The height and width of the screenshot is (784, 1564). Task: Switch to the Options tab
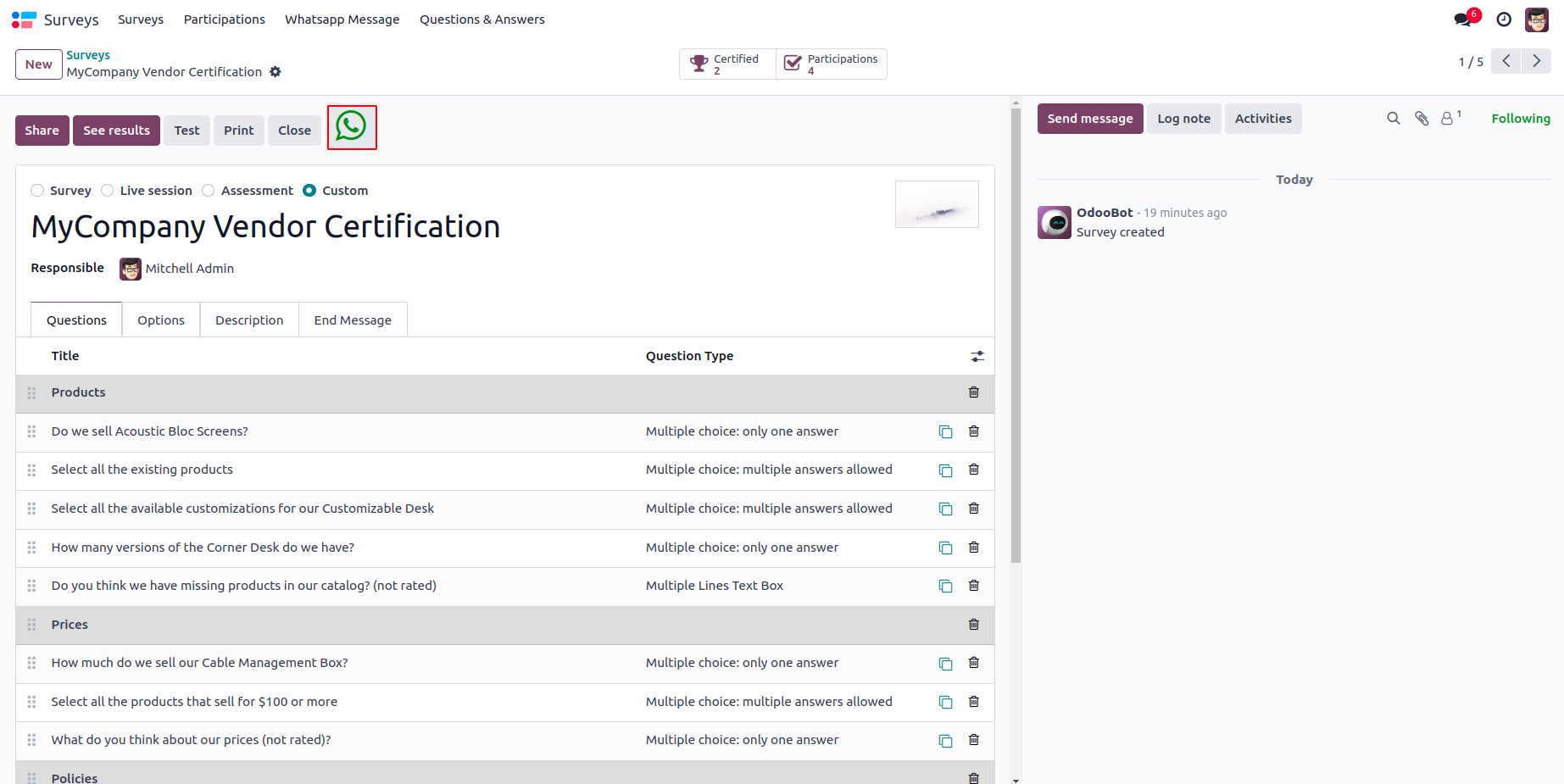pos(161,320)
